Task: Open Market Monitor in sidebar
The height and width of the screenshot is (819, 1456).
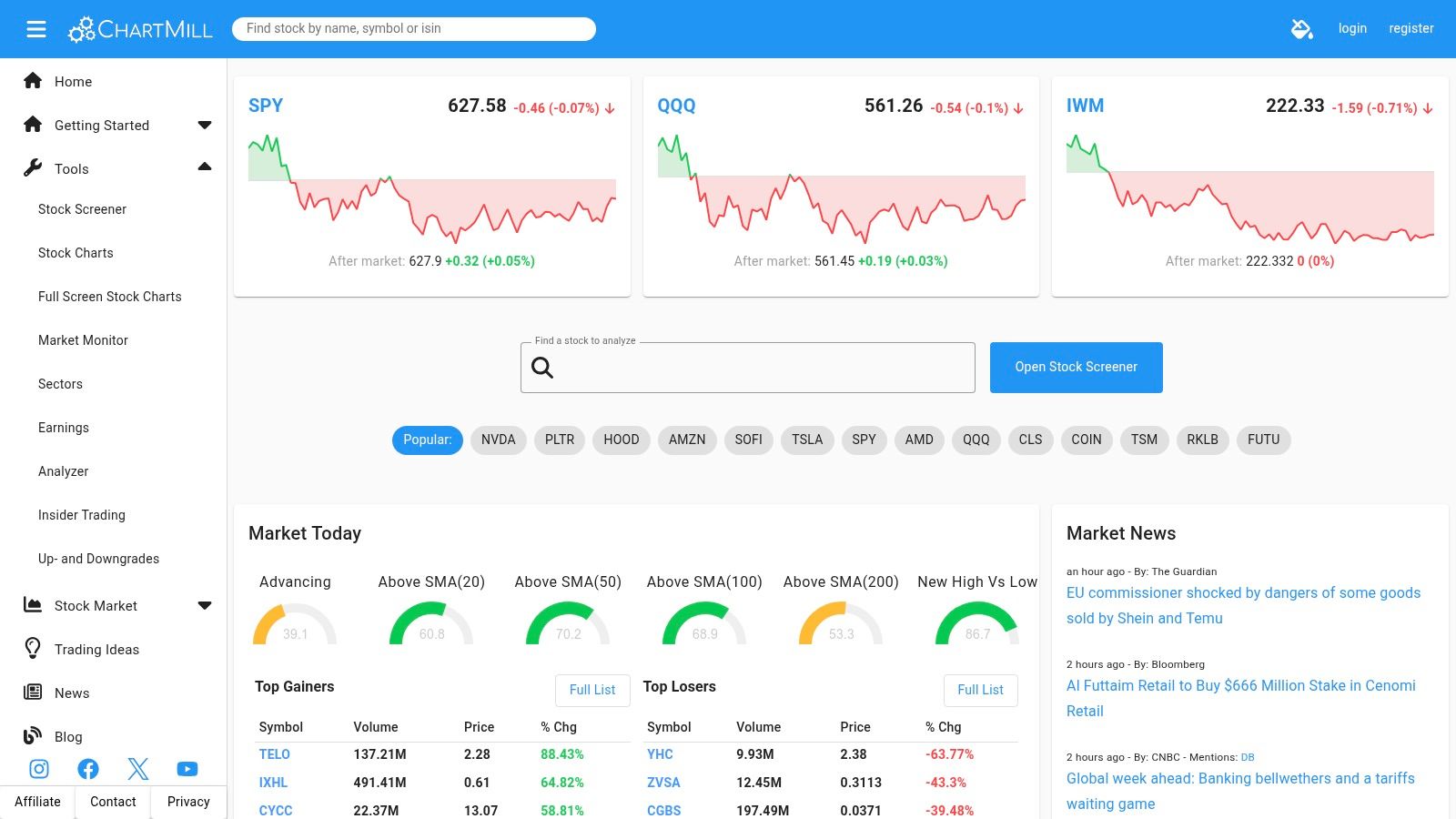Action: (x=83, y=340)
